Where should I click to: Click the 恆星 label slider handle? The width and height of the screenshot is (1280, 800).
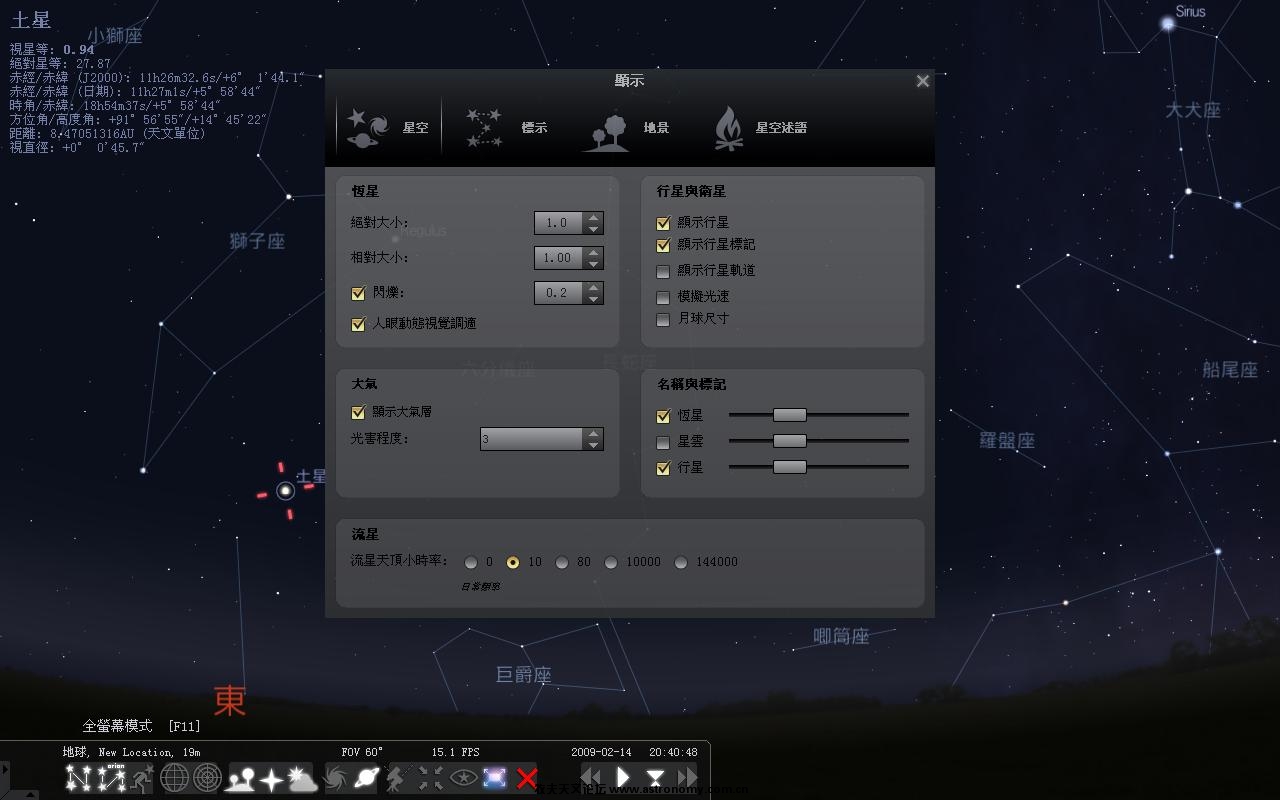tap(789, 415)
